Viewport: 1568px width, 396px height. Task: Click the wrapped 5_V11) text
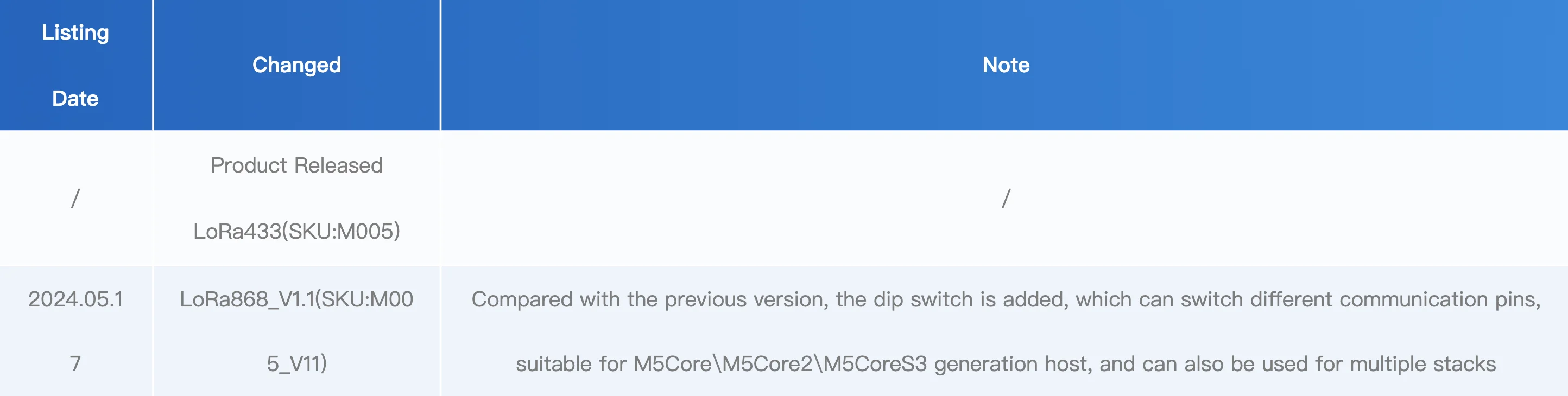[296, 364]
